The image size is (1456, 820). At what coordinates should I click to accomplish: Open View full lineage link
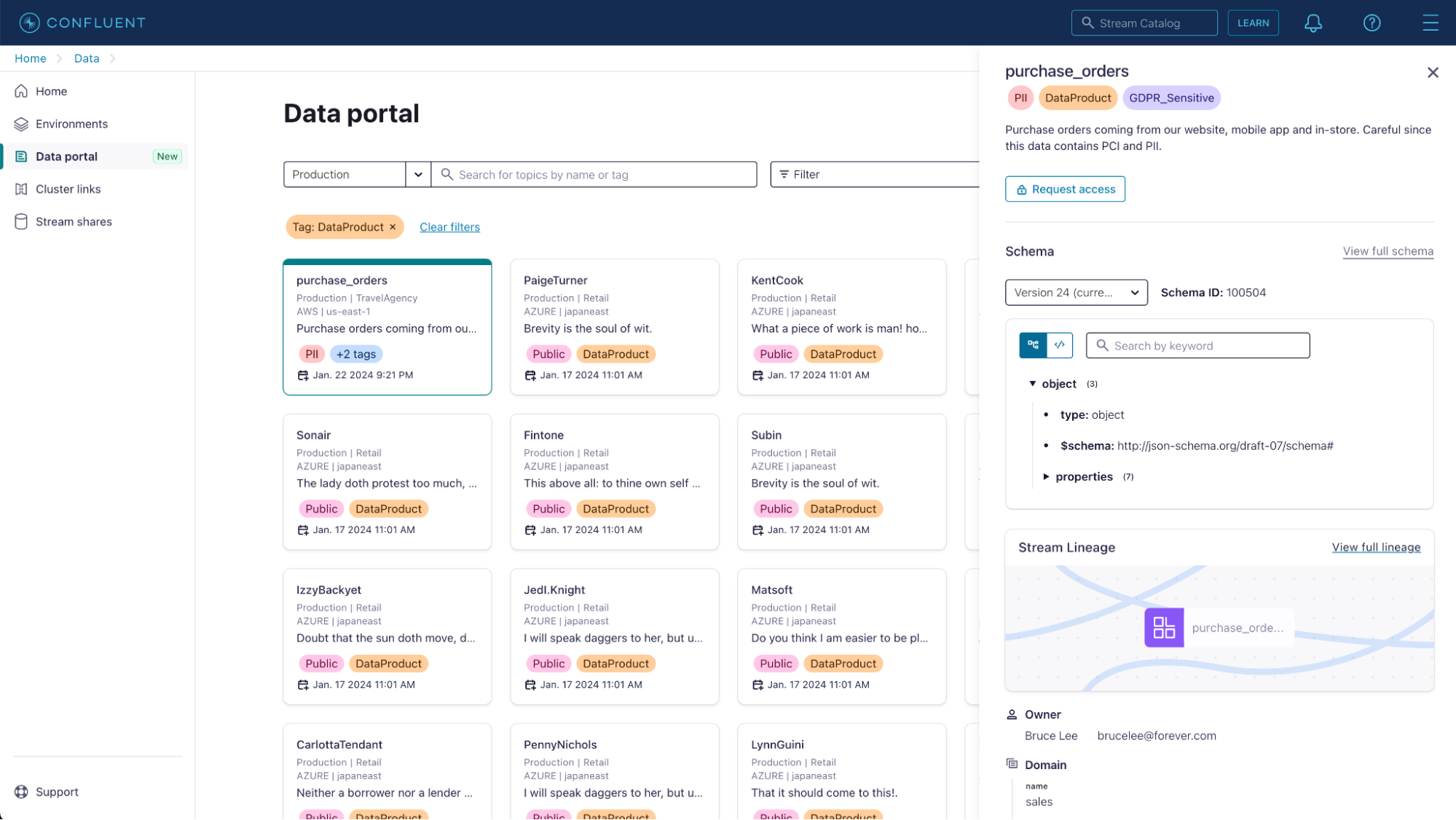(1375, 547)
